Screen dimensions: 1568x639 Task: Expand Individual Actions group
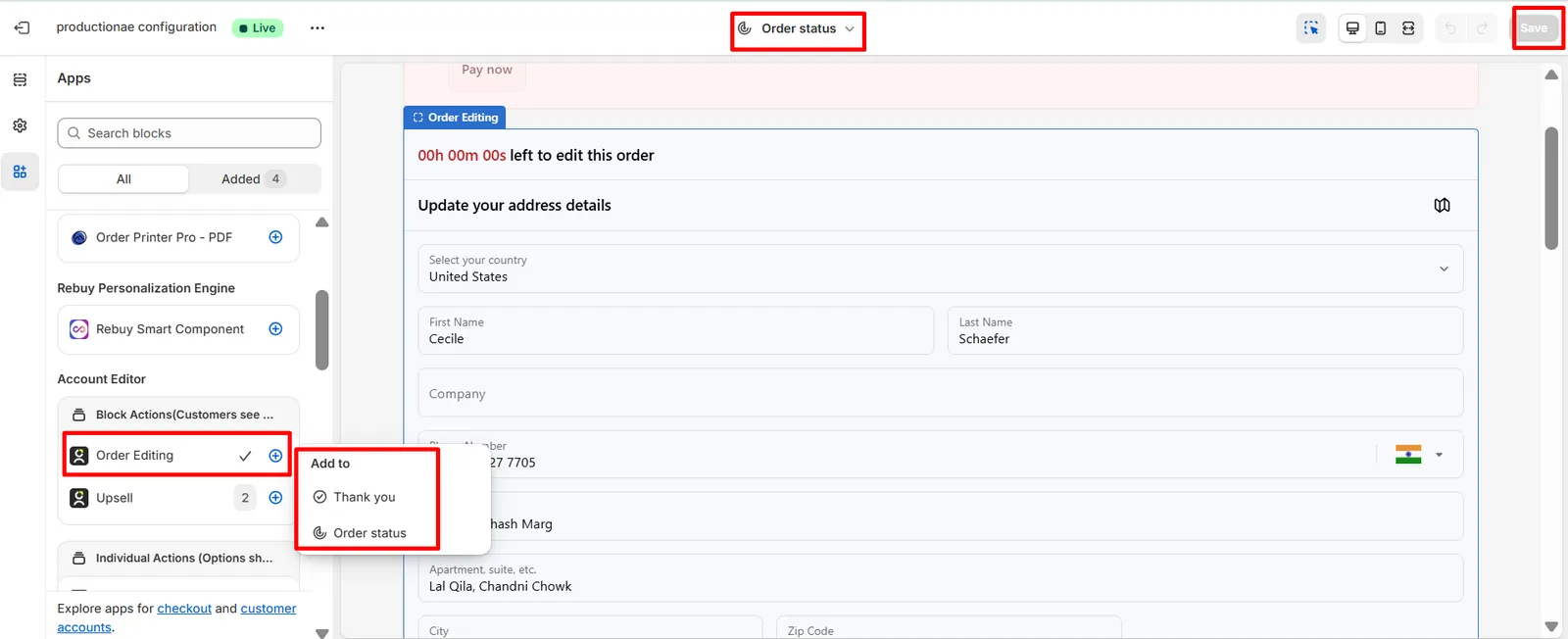(x=178, y=558)
